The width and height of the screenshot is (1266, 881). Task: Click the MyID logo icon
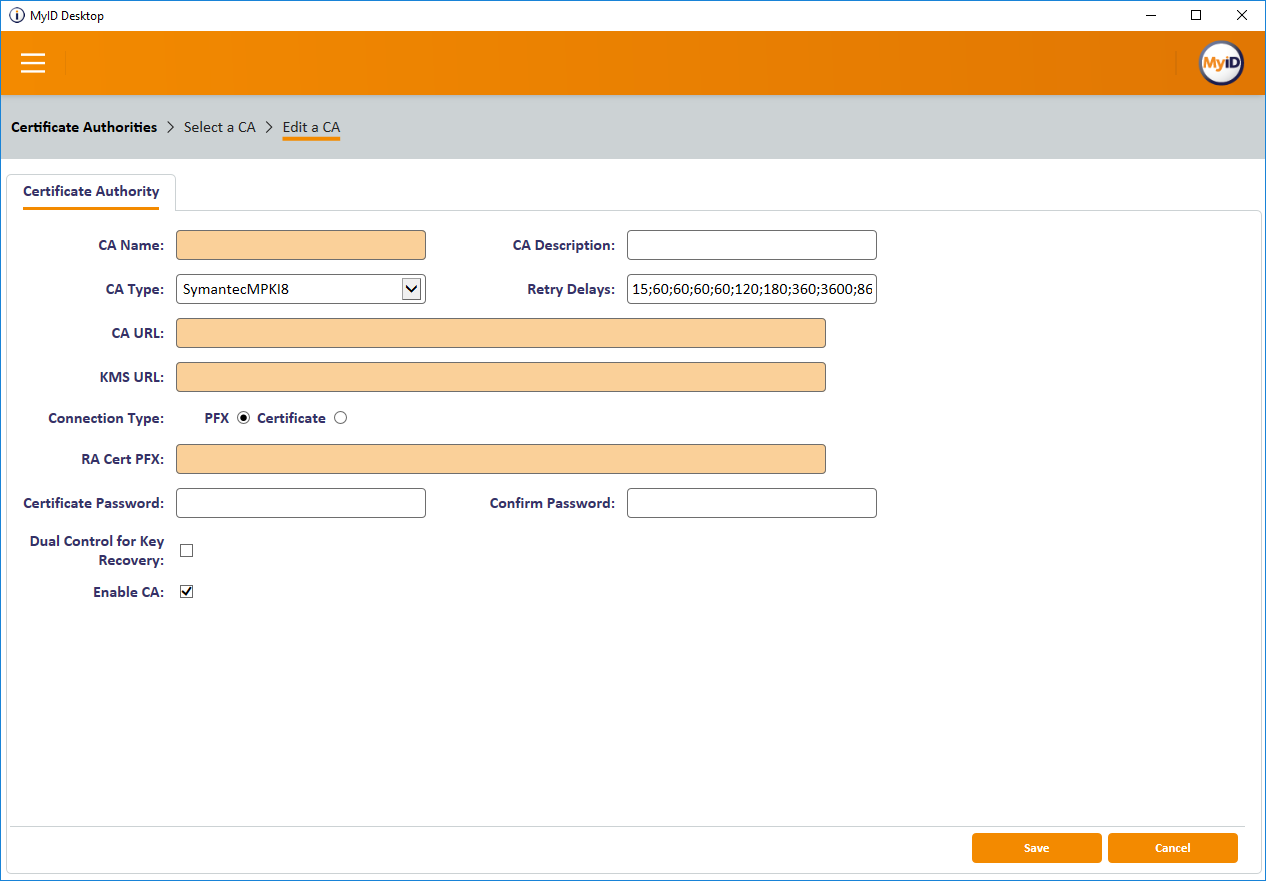click(x=1221, y=63)
